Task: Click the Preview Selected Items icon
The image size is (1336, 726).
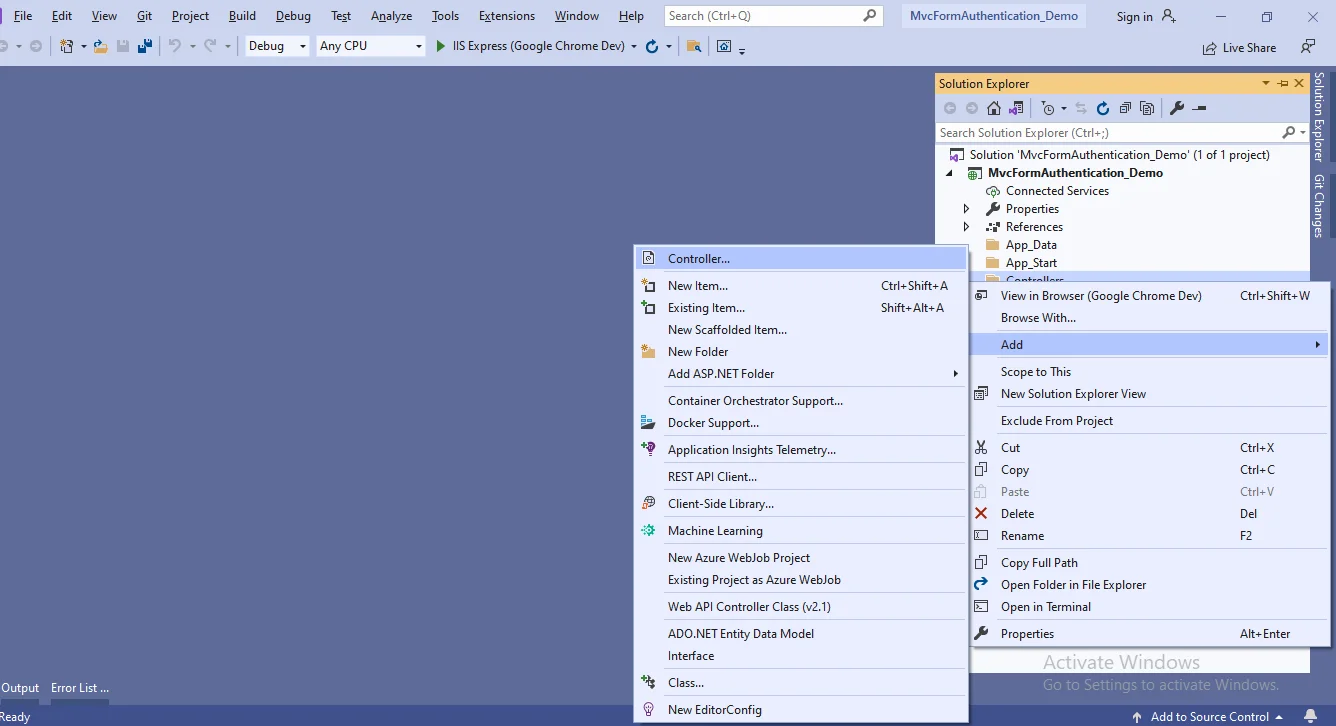Action: click(1200, 108)
